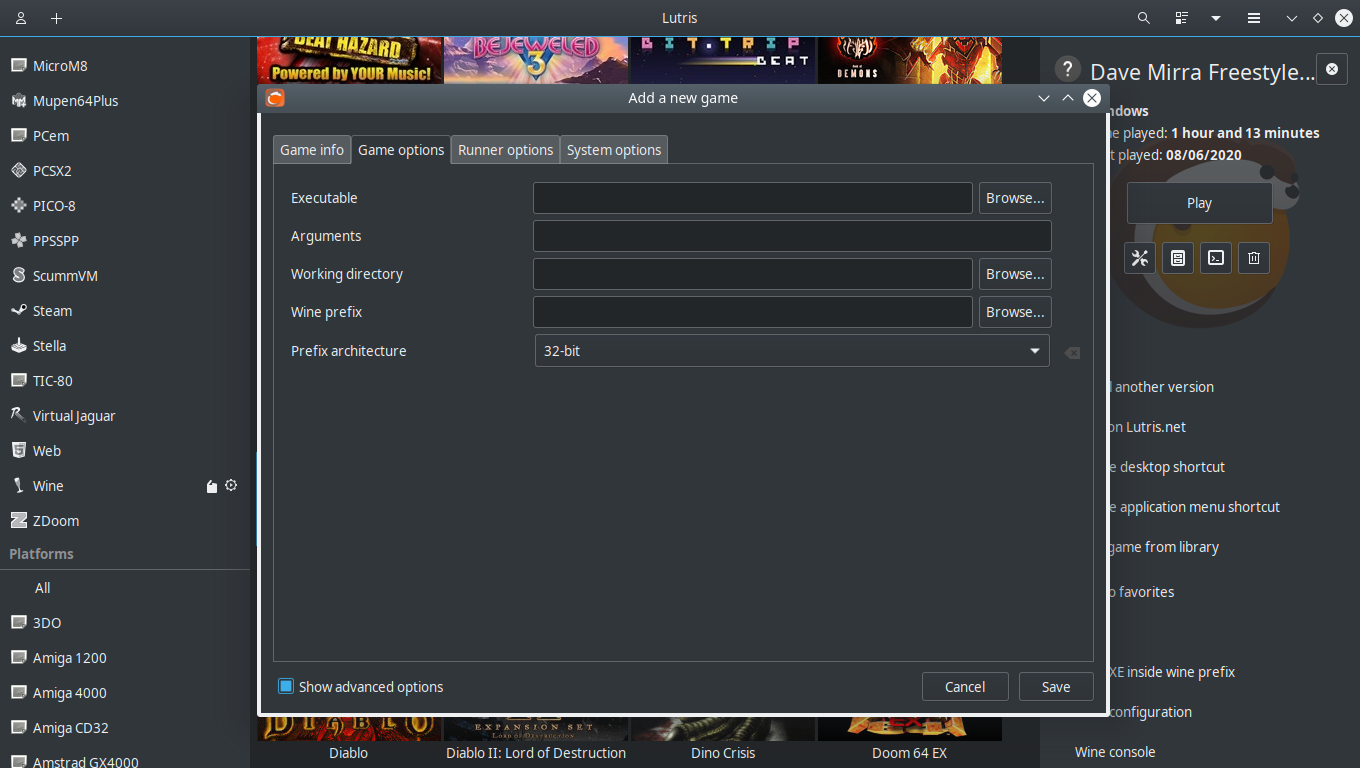Click the Virtual Jaguar runner icon
Viewport: 1360px width, 768px height.
18,416
